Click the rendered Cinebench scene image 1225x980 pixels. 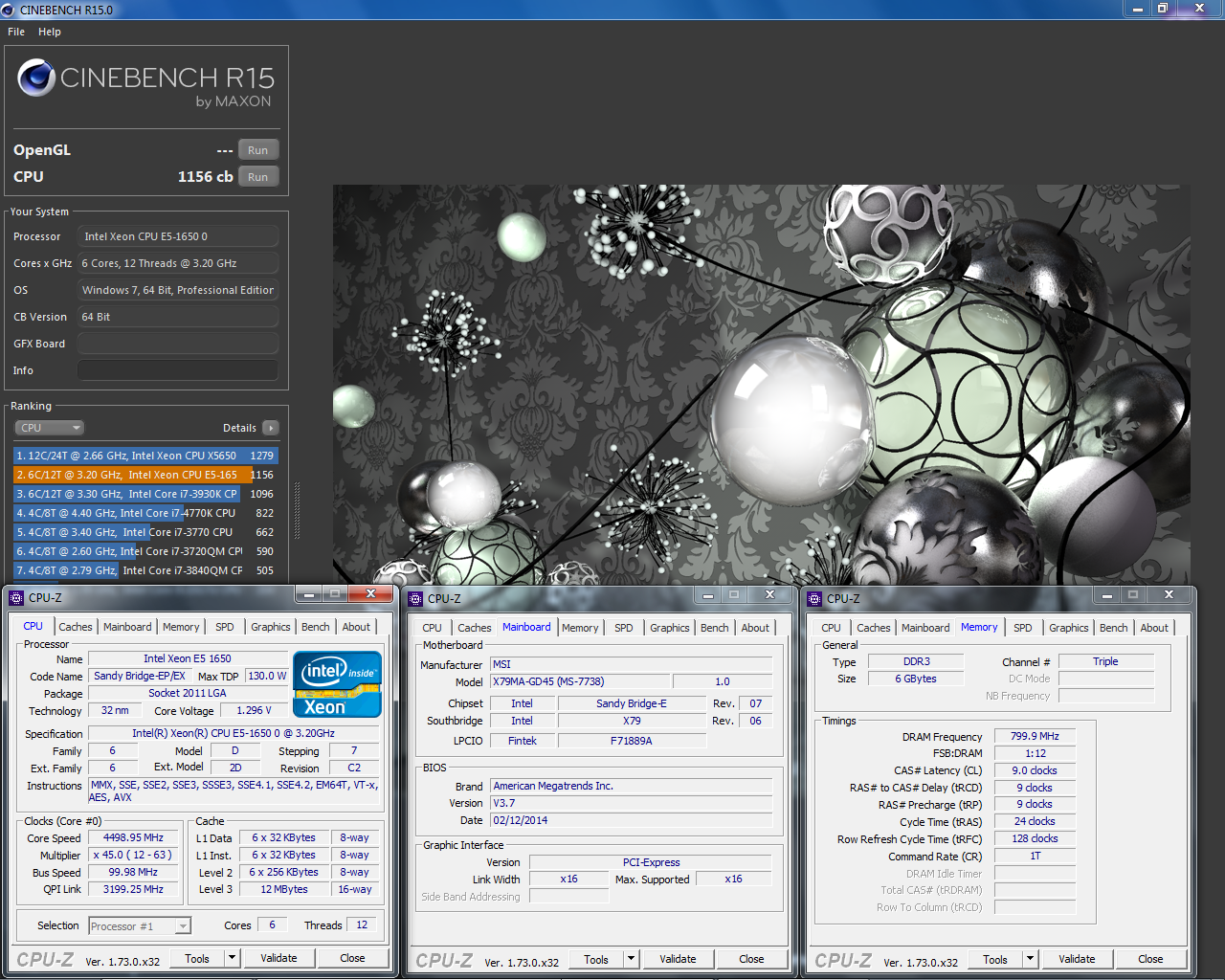pyautogui.click(x=762, y=385)
